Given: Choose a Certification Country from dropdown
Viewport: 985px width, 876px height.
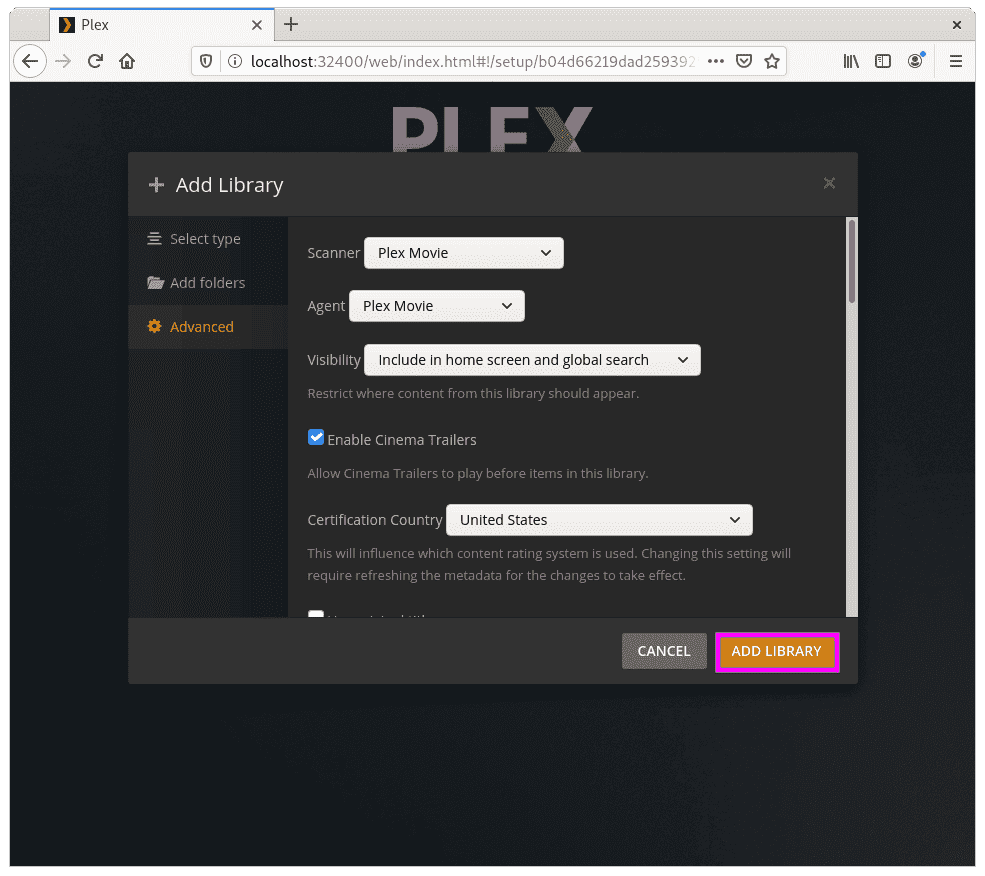Looking at the screenshot, I should (x=598, y=520).
